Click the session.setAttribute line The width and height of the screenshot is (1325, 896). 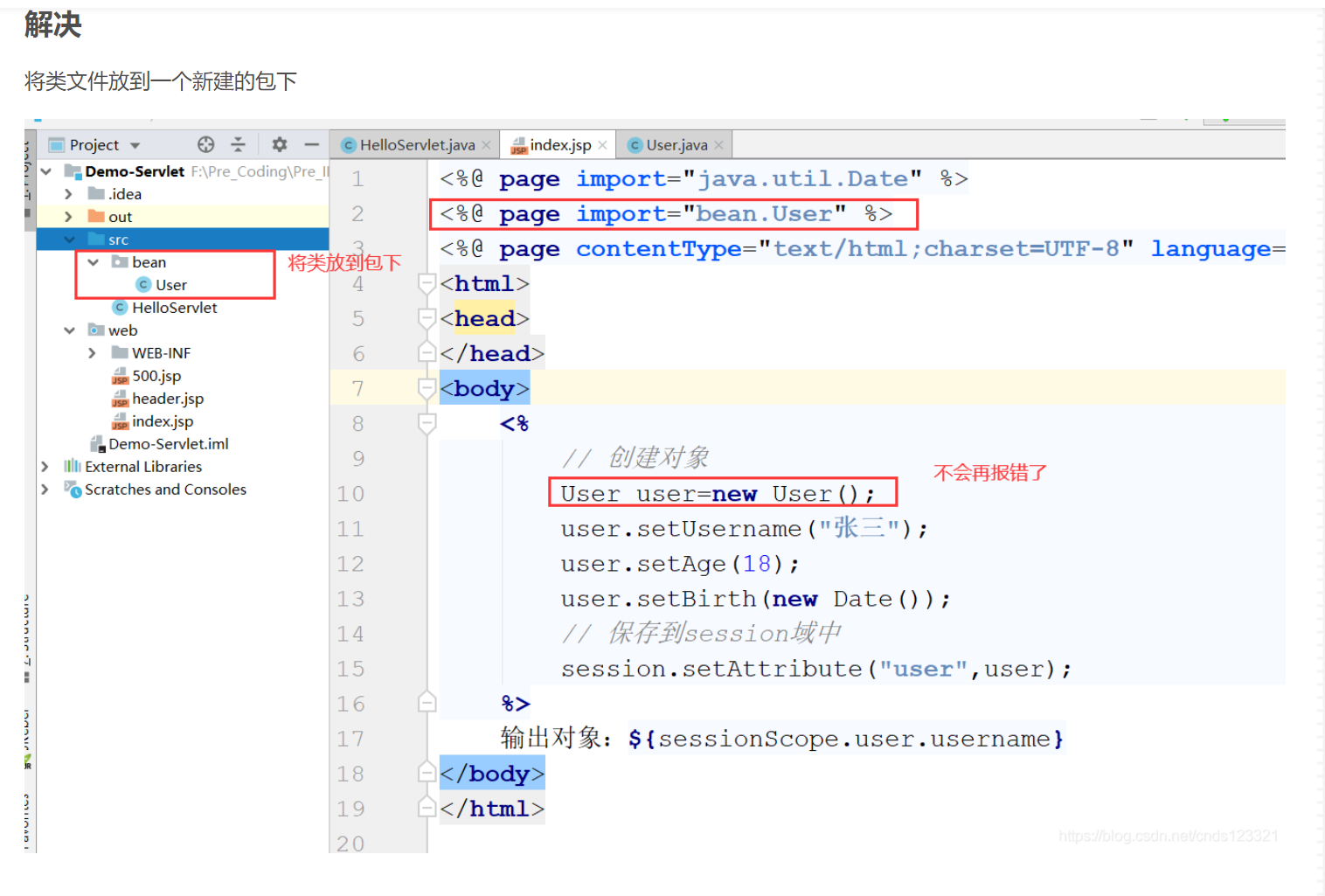click(816, 669)
